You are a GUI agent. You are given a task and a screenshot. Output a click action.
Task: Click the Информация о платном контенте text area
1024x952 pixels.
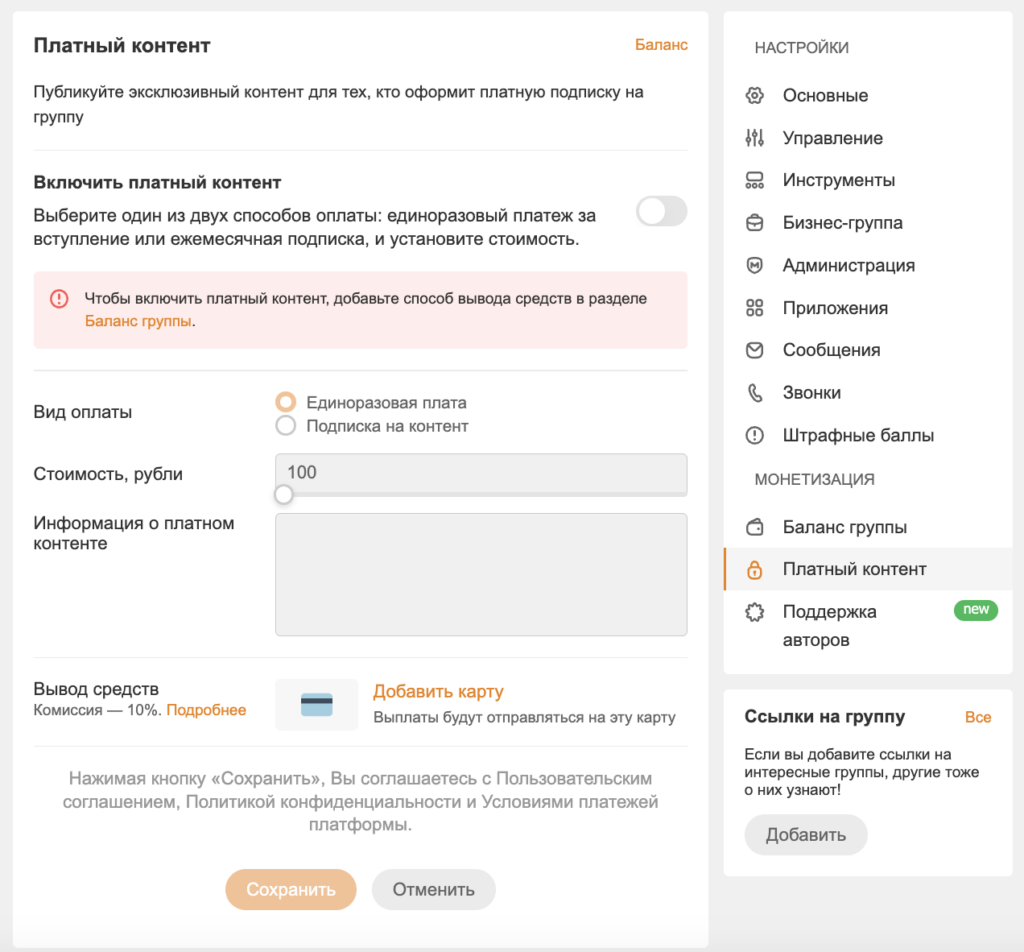coord(481,574)
